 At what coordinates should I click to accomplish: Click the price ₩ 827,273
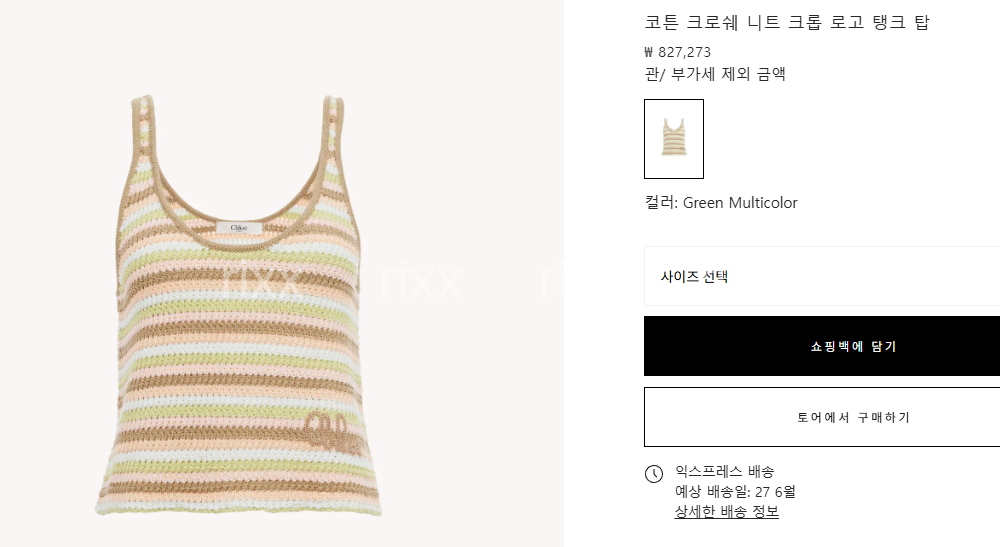pos(677,52)
